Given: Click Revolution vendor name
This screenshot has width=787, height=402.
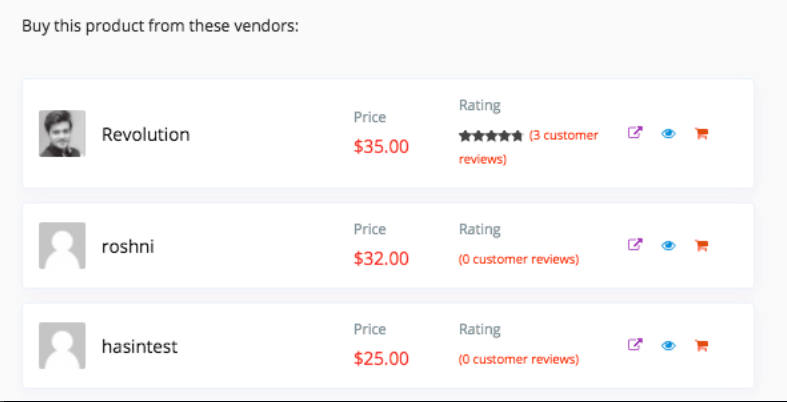Looking at the screenshot, I should (x=146, y=135).
